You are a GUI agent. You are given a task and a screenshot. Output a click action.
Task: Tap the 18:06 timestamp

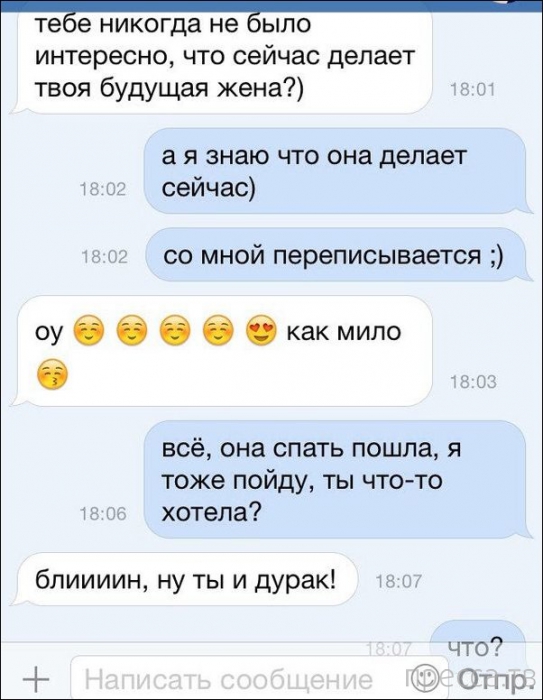pyautogui.click(x=104, y=514)
